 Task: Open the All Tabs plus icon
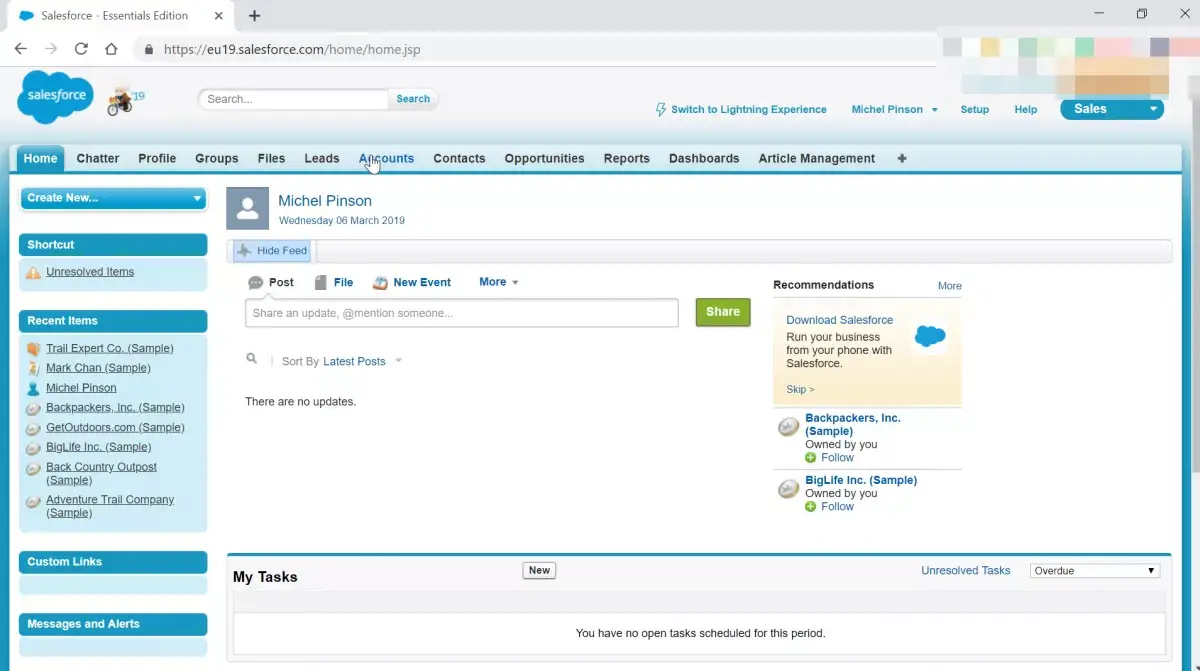tap(902, 158)
